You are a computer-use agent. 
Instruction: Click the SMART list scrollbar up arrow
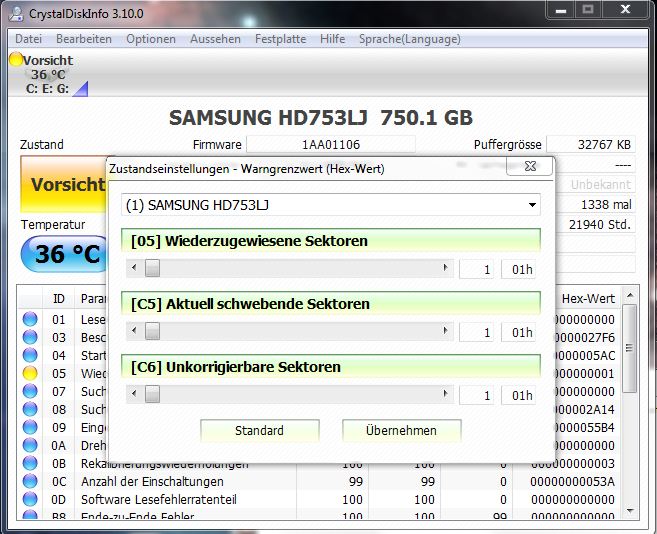pyautogui.click(x=630, y=295)
